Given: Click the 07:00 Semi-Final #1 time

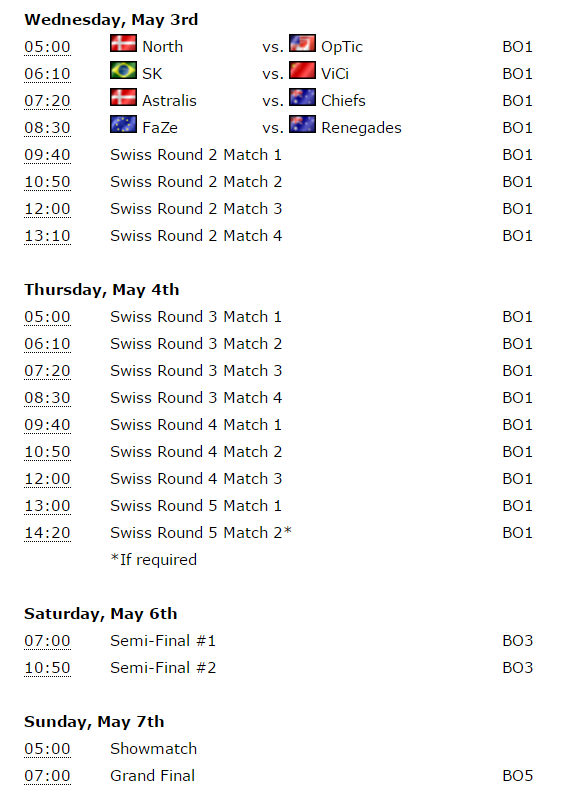Looking at the screenshot, I should point(47,641).
